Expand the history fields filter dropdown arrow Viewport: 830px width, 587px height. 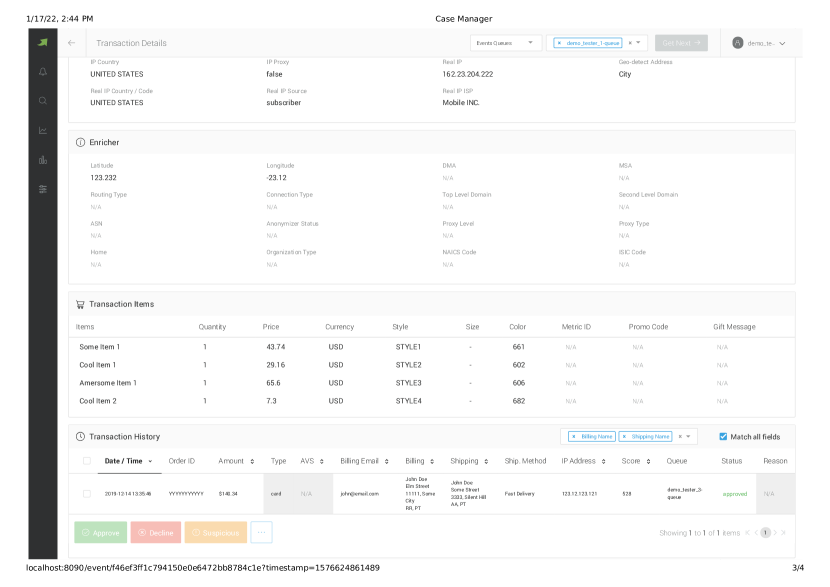[x=689, y=437]
